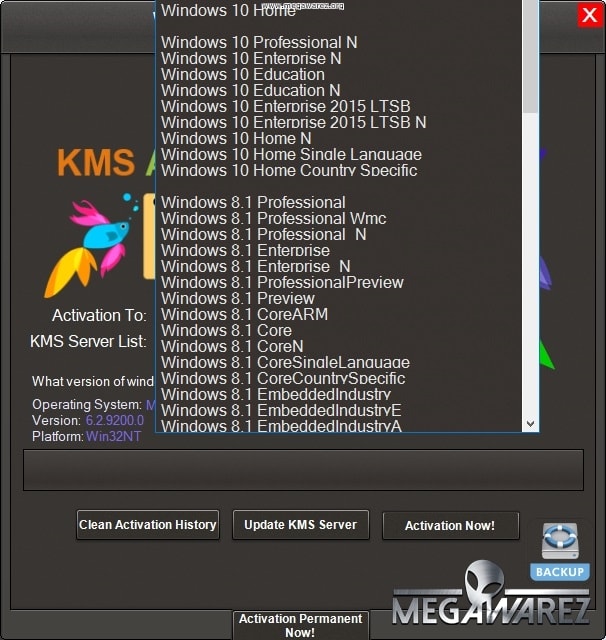Image resolution: width=606 pixels, height=640 pixels.
Task: Select Windows 8.1 Core entry
Action: 341,330
